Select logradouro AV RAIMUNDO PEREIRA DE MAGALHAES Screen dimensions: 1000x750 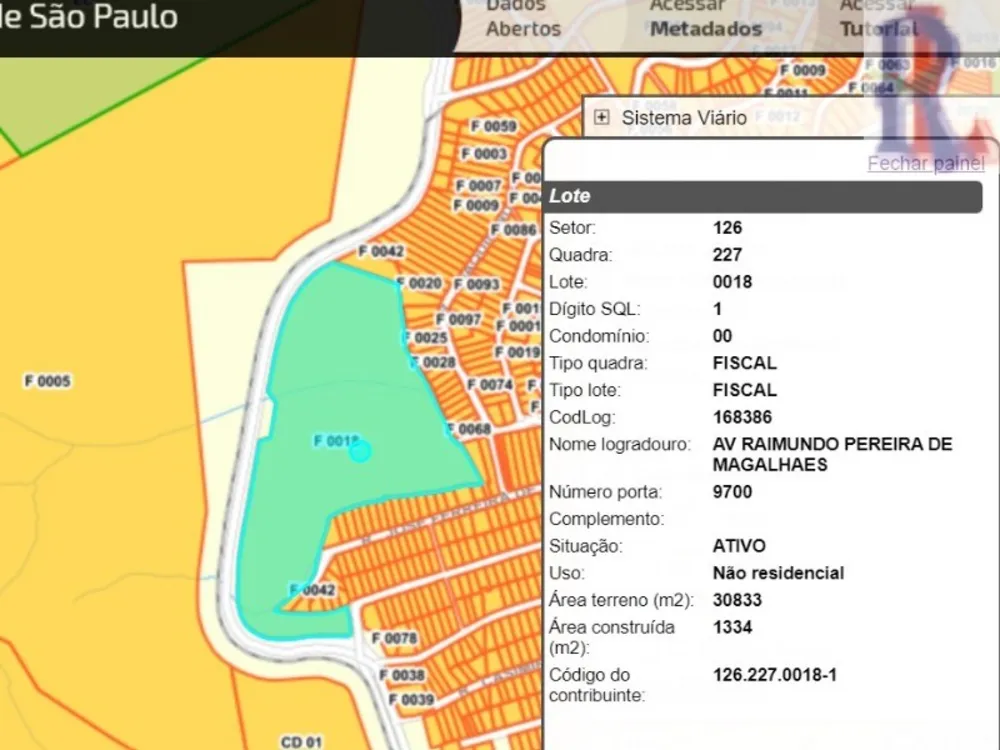tap(832, 454)
